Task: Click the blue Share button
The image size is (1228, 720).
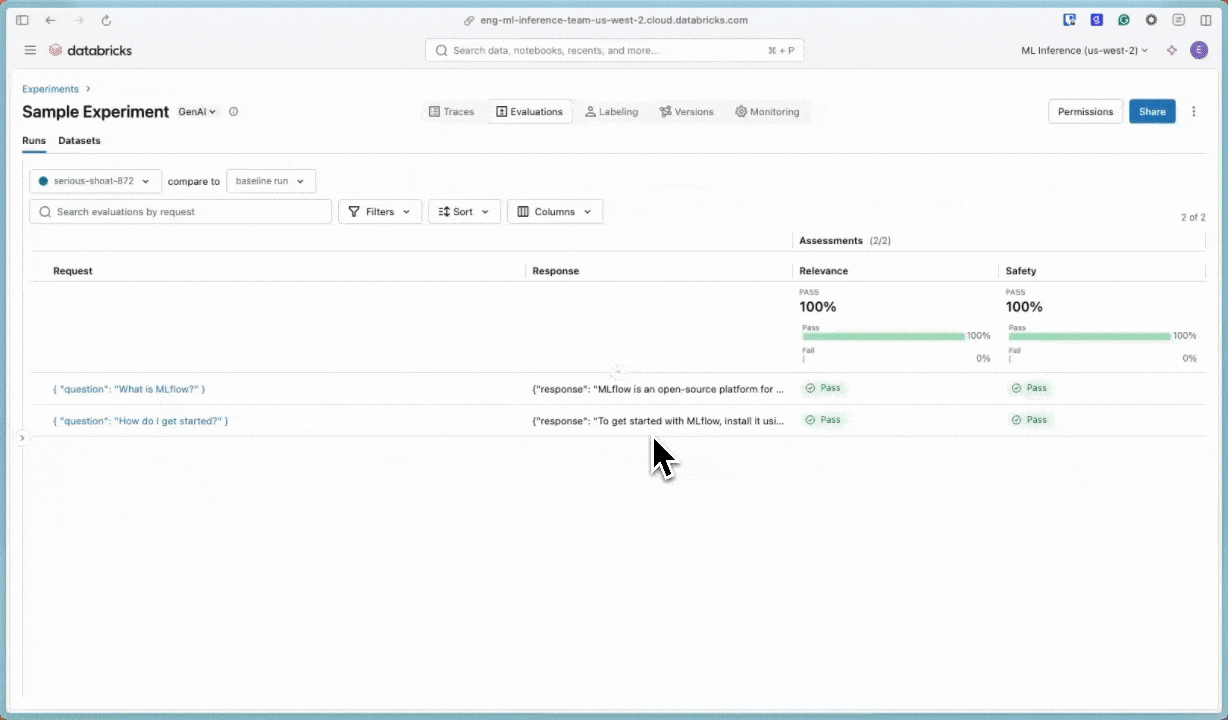Action: (1152, 112)
